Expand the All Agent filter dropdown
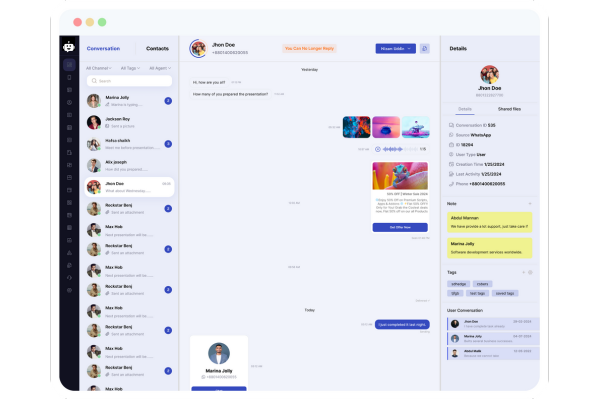 point(160,68)
